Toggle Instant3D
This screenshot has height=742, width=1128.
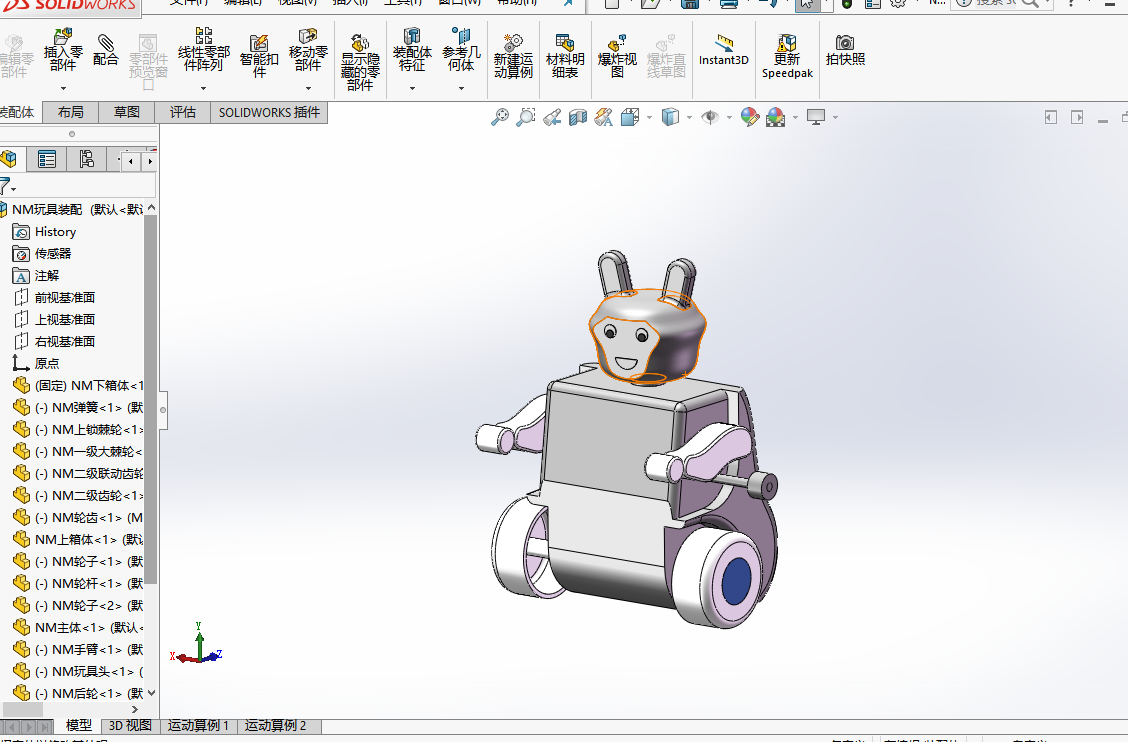[x=724, y=50]
